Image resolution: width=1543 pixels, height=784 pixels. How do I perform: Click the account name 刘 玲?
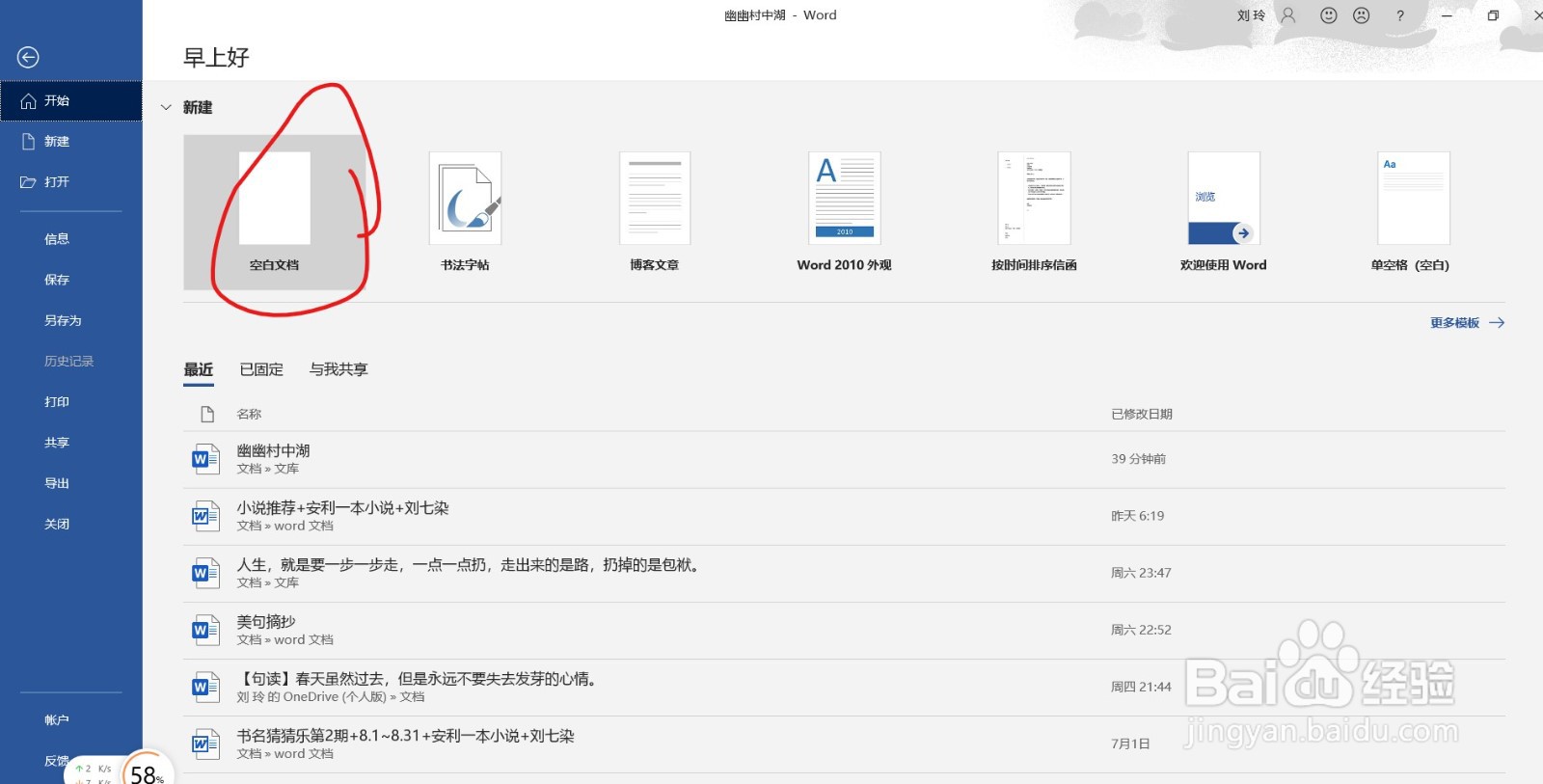pyautogui.click(x=1251, y=15)
